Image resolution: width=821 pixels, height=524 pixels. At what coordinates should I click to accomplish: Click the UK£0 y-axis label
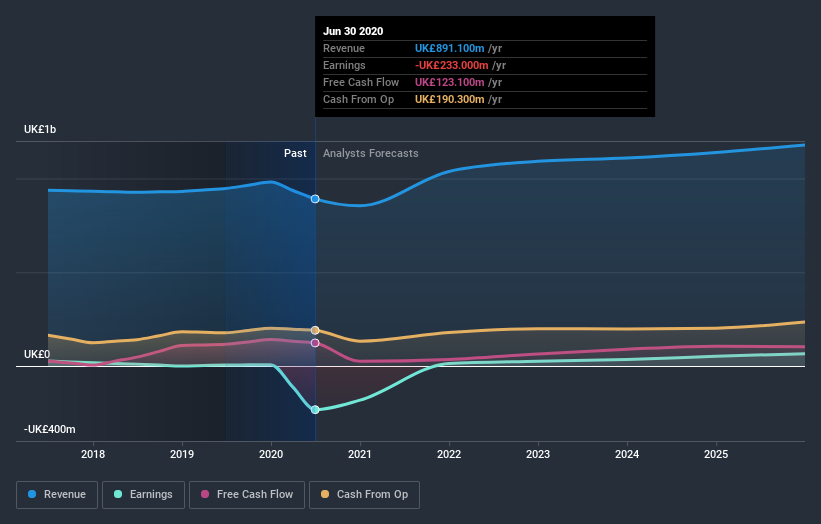37,354
